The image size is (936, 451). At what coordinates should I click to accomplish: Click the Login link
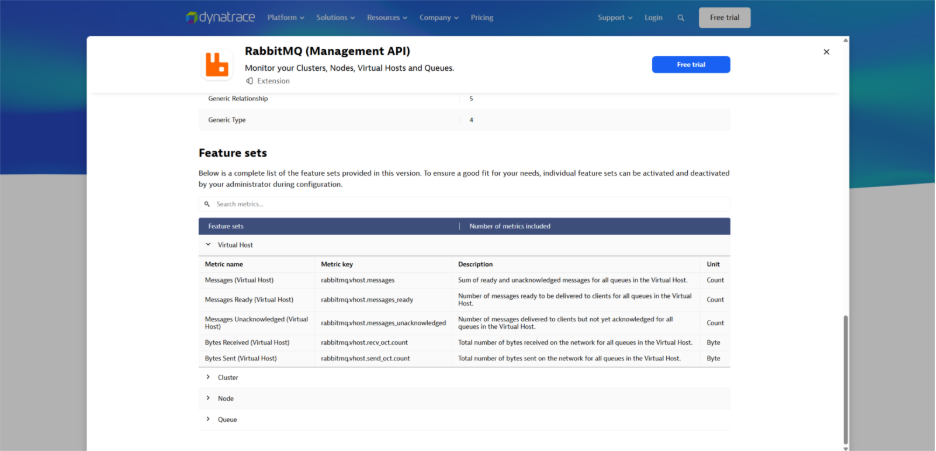coord(653,18)
